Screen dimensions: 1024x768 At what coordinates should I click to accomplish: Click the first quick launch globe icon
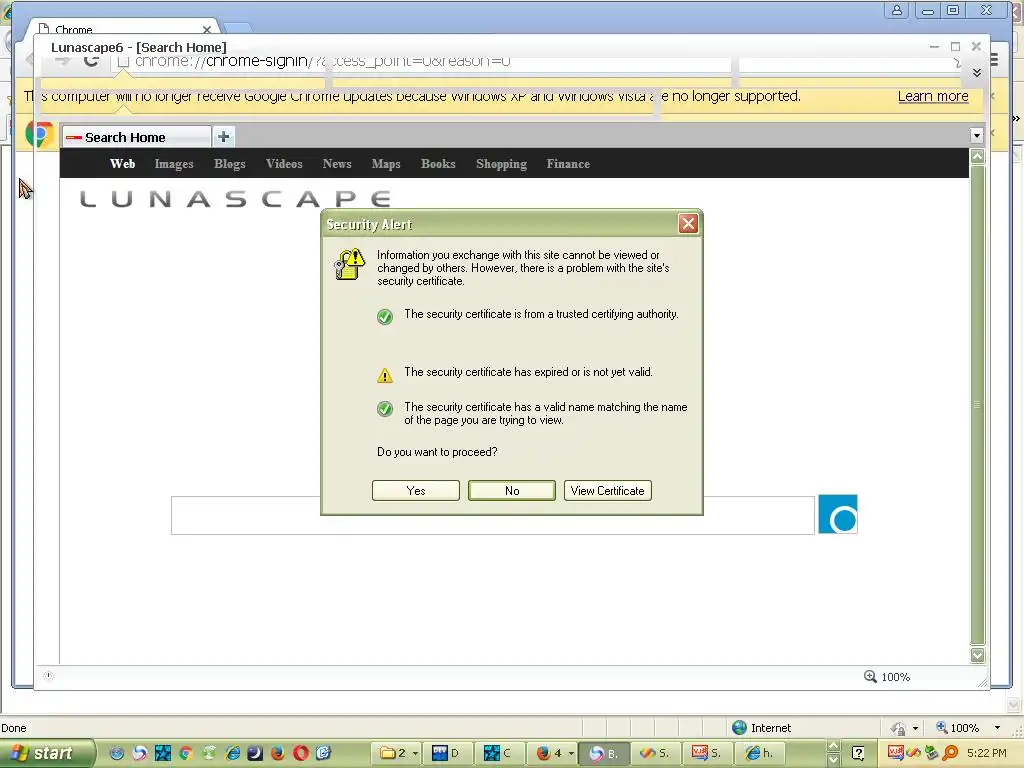(117, 753)
